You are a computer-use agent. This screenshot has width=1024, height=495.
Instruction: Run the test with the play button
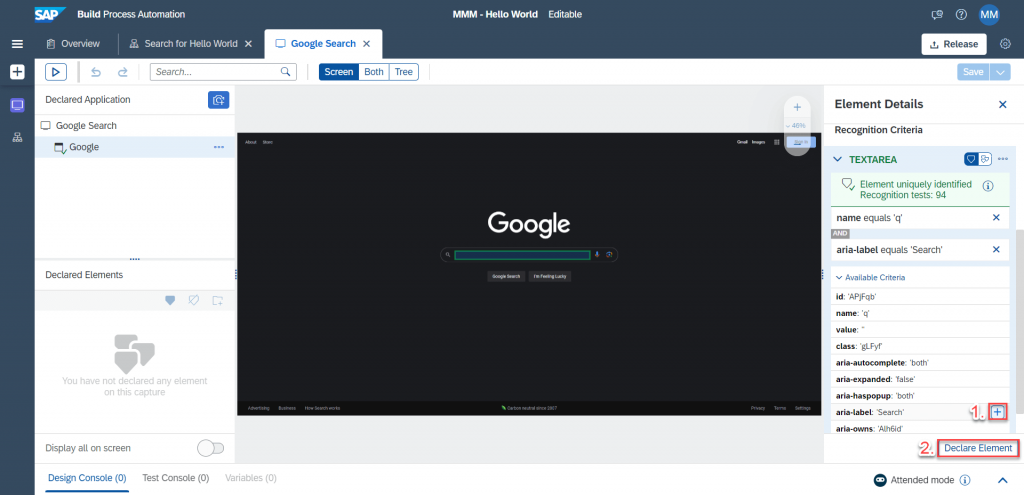pyautogui.click(x=56, y=72)
